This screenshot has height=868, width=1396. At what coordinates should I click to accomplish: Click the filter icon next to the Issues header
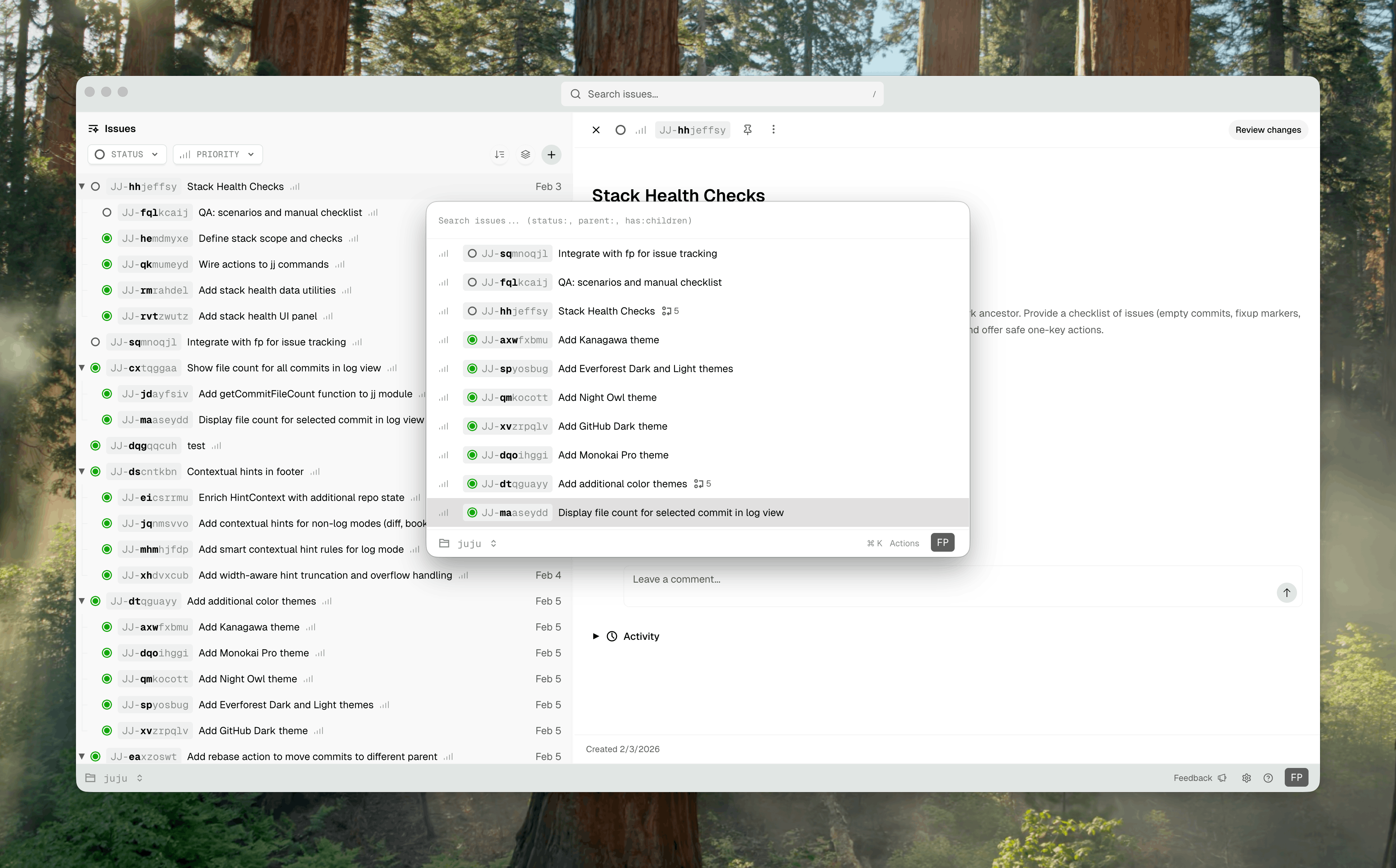click(94, 128)
